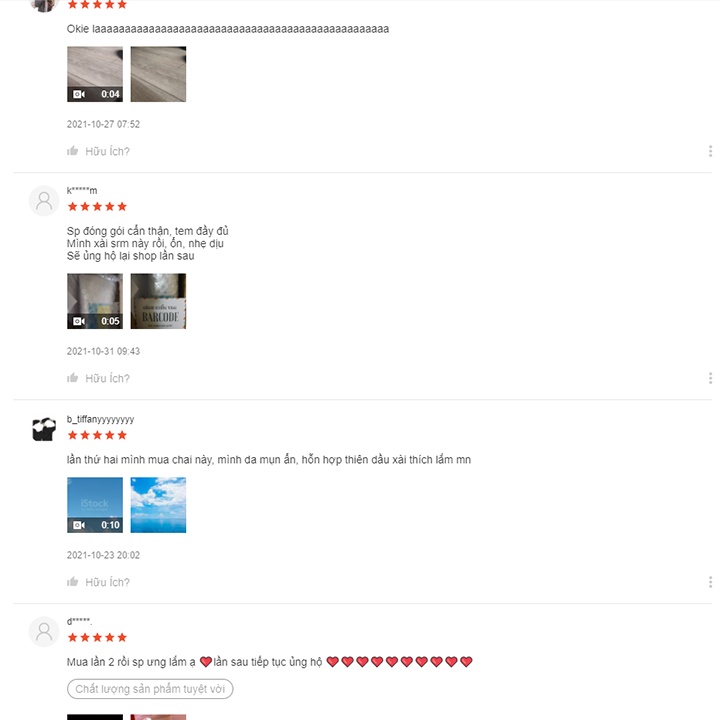This screenshot has height=720, width=720.
Task: Open three-dot menu for the 2021-10-27 review
Action: click(710, 151)
